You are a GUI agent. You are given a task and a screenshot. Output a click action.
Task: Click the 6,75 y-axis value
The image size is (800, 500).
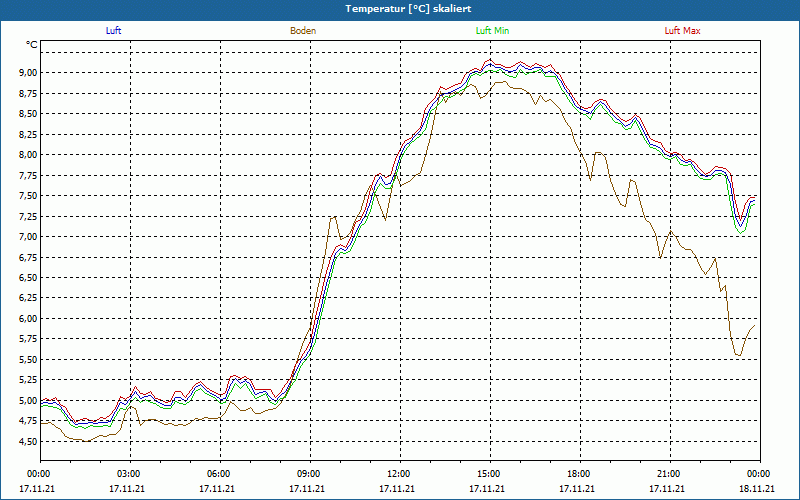[x=28, y=257]
